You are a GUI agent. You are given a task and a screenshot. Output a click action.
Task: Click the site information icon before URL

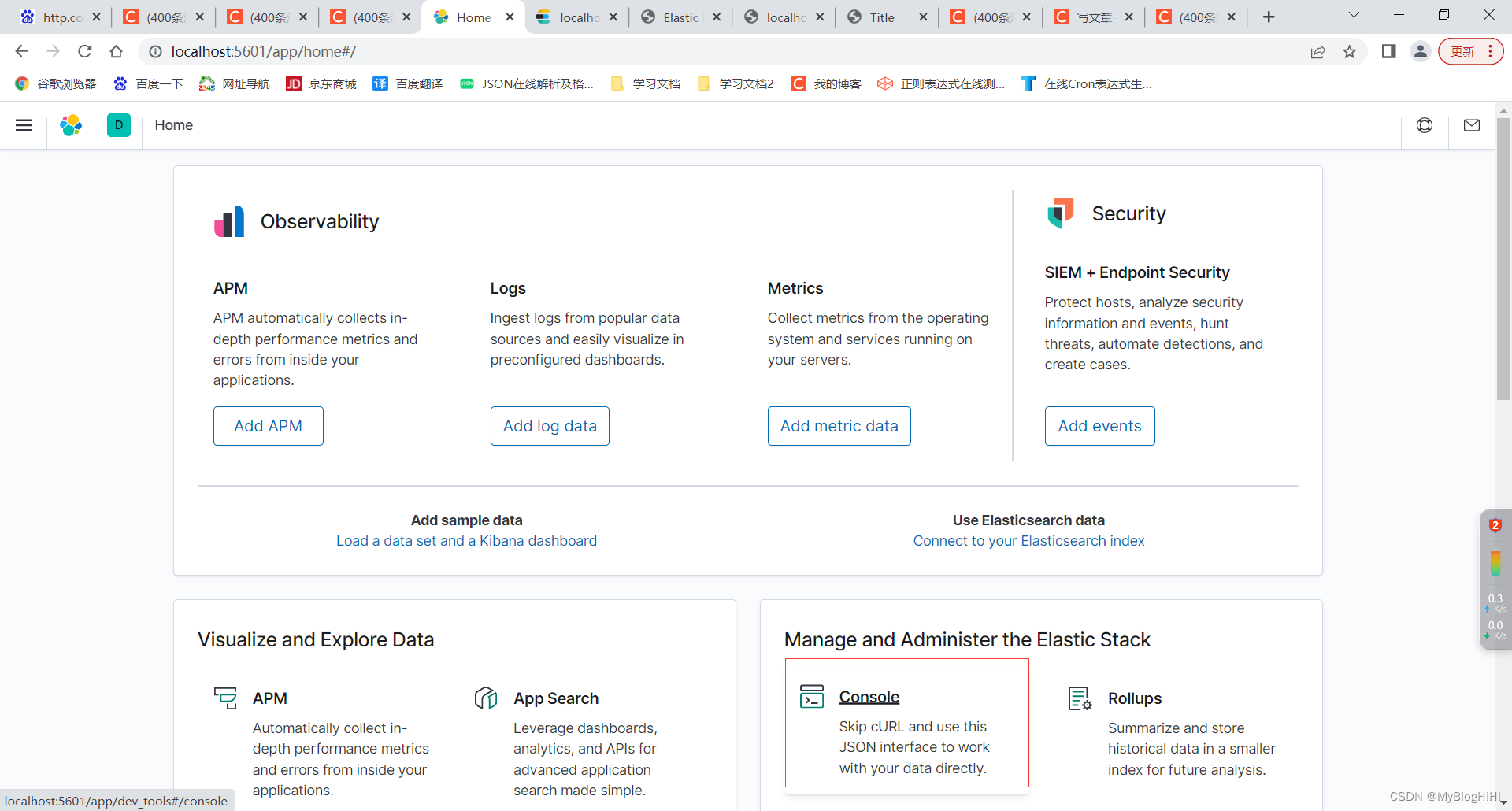click(156, 51)
